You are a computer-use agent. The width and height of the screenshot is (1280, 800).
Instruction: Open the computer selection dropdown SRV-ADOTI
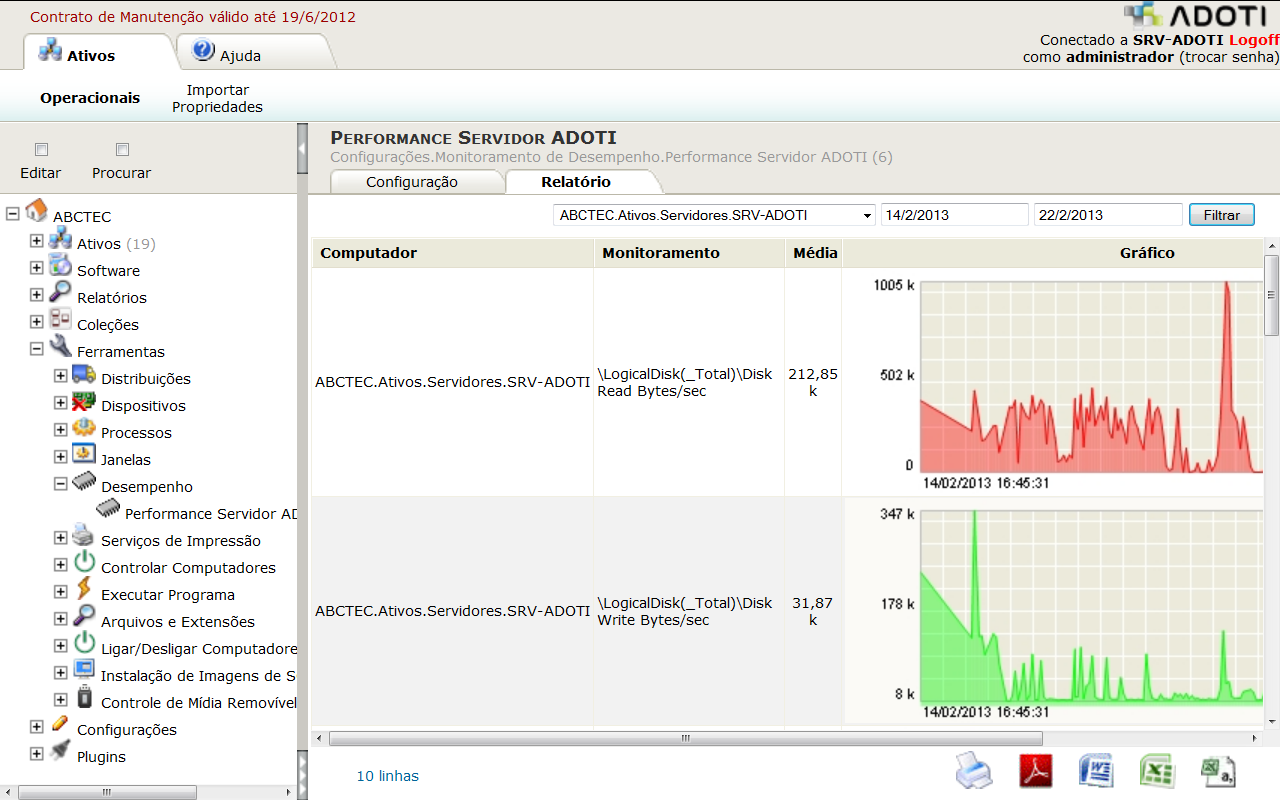[x=714, y=215]
